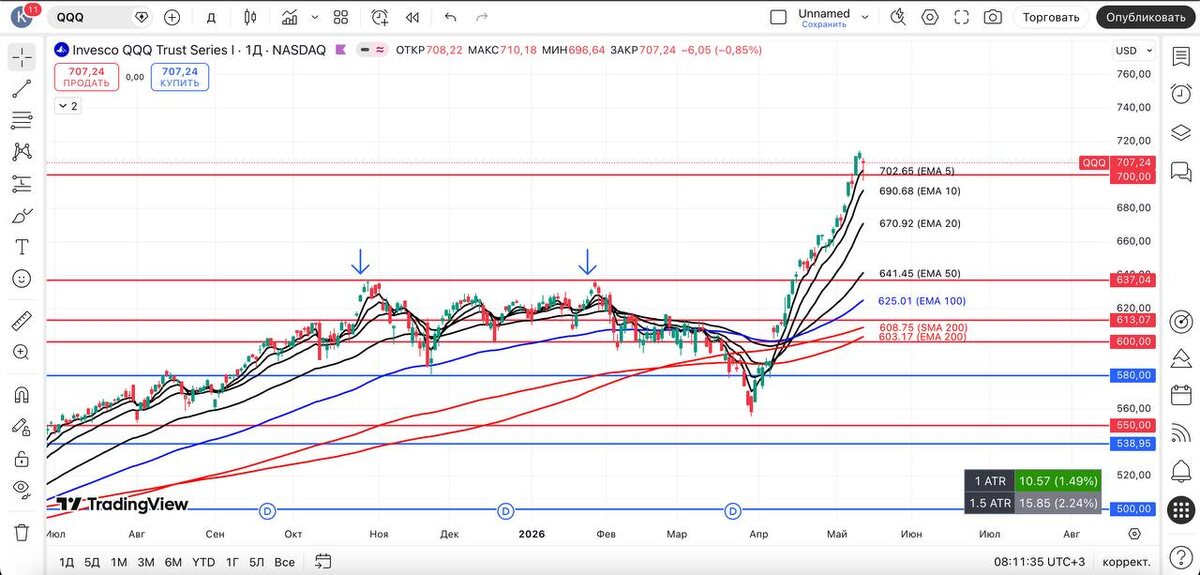This screenshot has height=575, width=1200.
Task: Toggle magnet mode for drawings
Action: (x=21, y=395)
